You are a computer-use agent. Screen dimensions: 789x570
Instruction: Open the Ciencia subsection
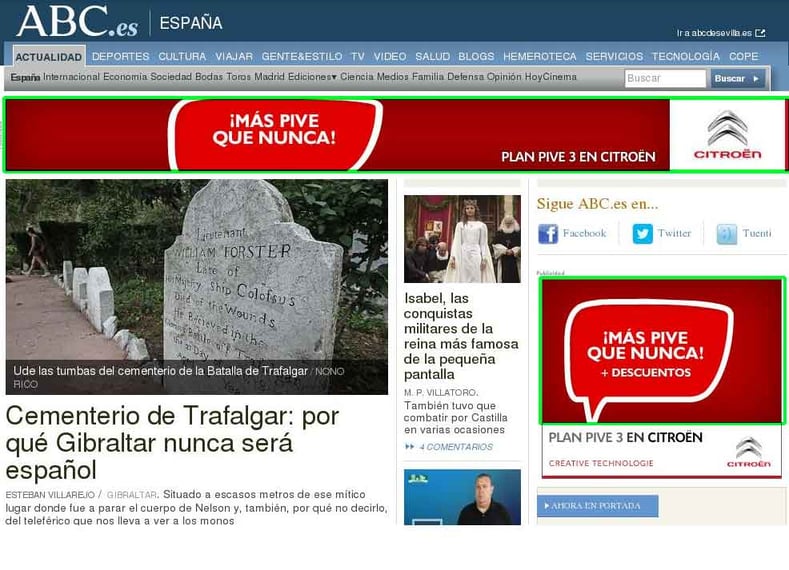(x=357, y=77)
